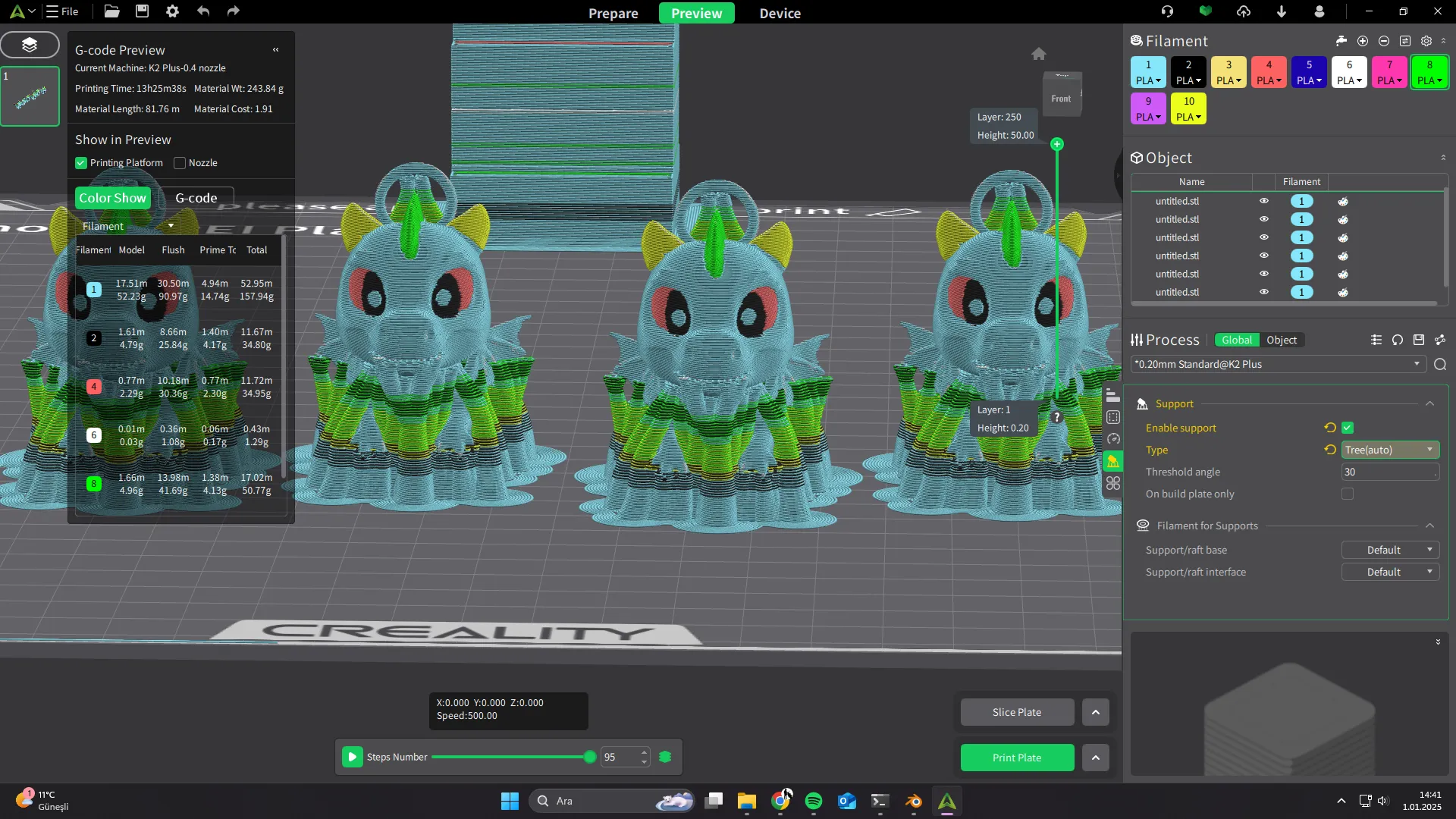Viewport: 1456px width, 819px height.
Task: Collapse the G-code Preview panel
Action: (x=275, y=50)
